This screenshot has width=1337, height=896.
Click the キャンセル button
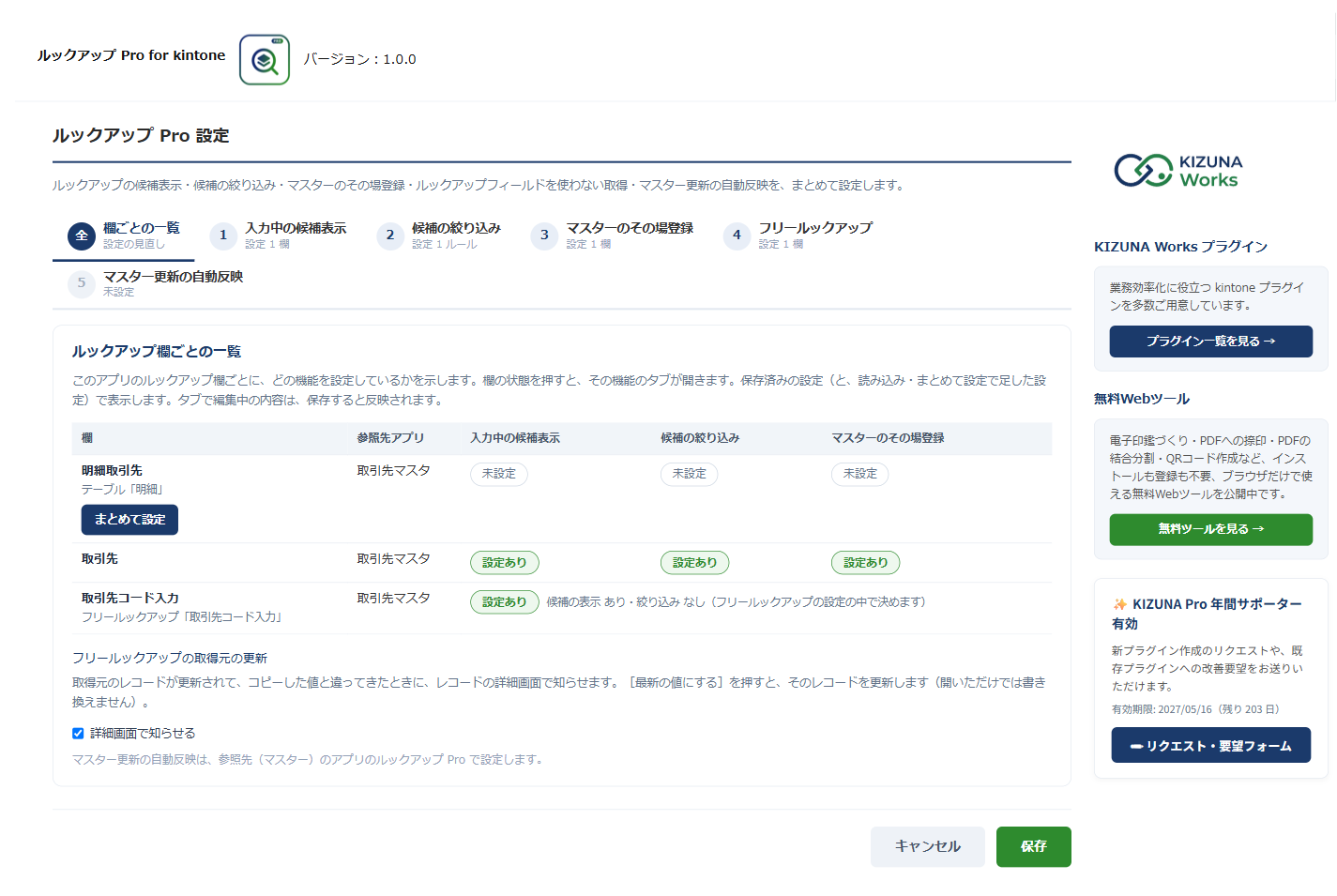[928, 846]
